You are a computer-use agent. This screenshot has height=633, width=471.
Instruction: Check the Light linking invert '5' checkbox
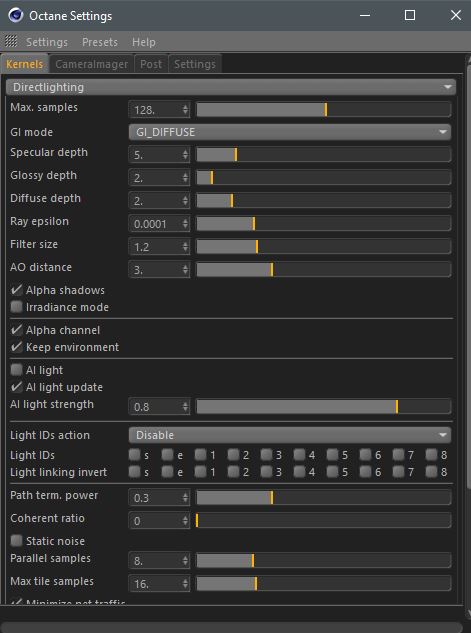pyautogui.click(x=333, y=472)
